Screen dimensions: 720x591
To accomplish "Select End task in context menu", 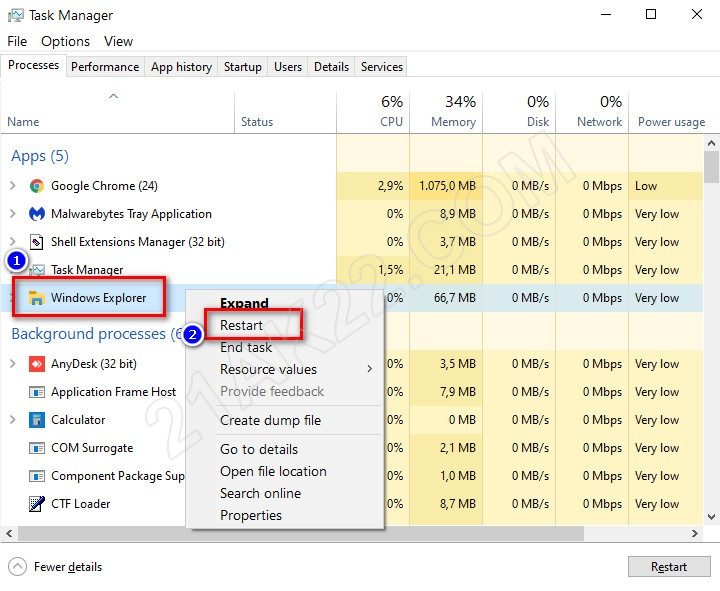I will [x=246, y=347].
